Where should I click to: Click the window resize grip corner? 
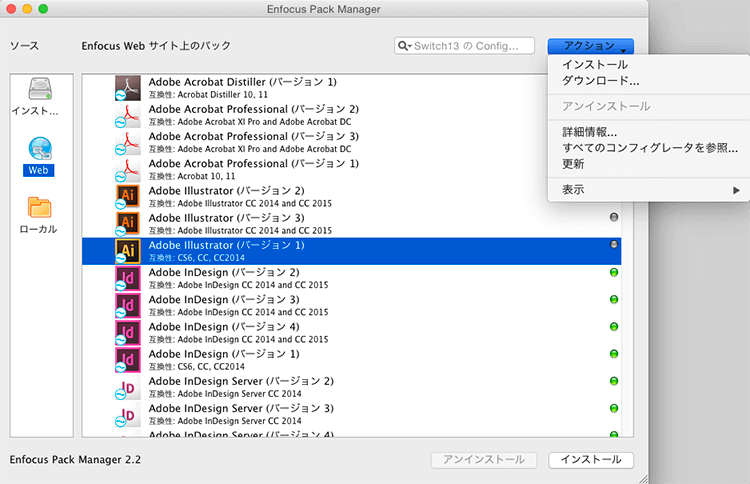pyautogui.click(x=643, y=479)
